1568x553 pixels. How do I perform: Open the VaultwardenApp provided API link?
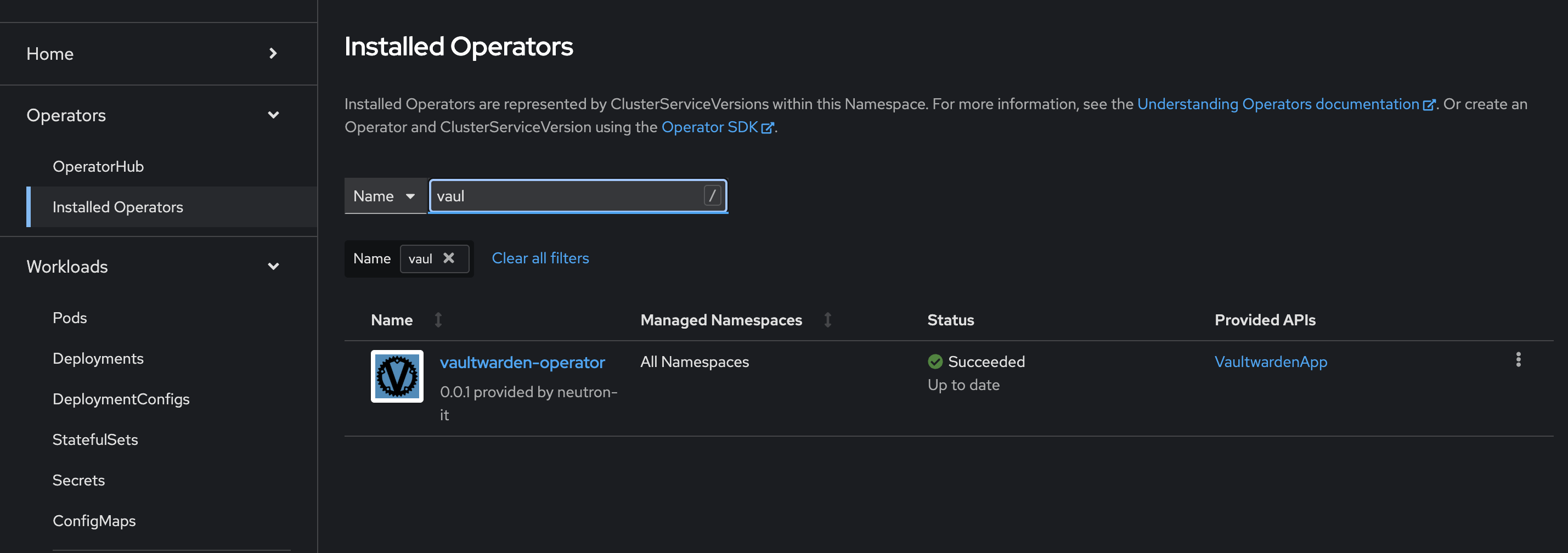click(x=1270, y=362)
